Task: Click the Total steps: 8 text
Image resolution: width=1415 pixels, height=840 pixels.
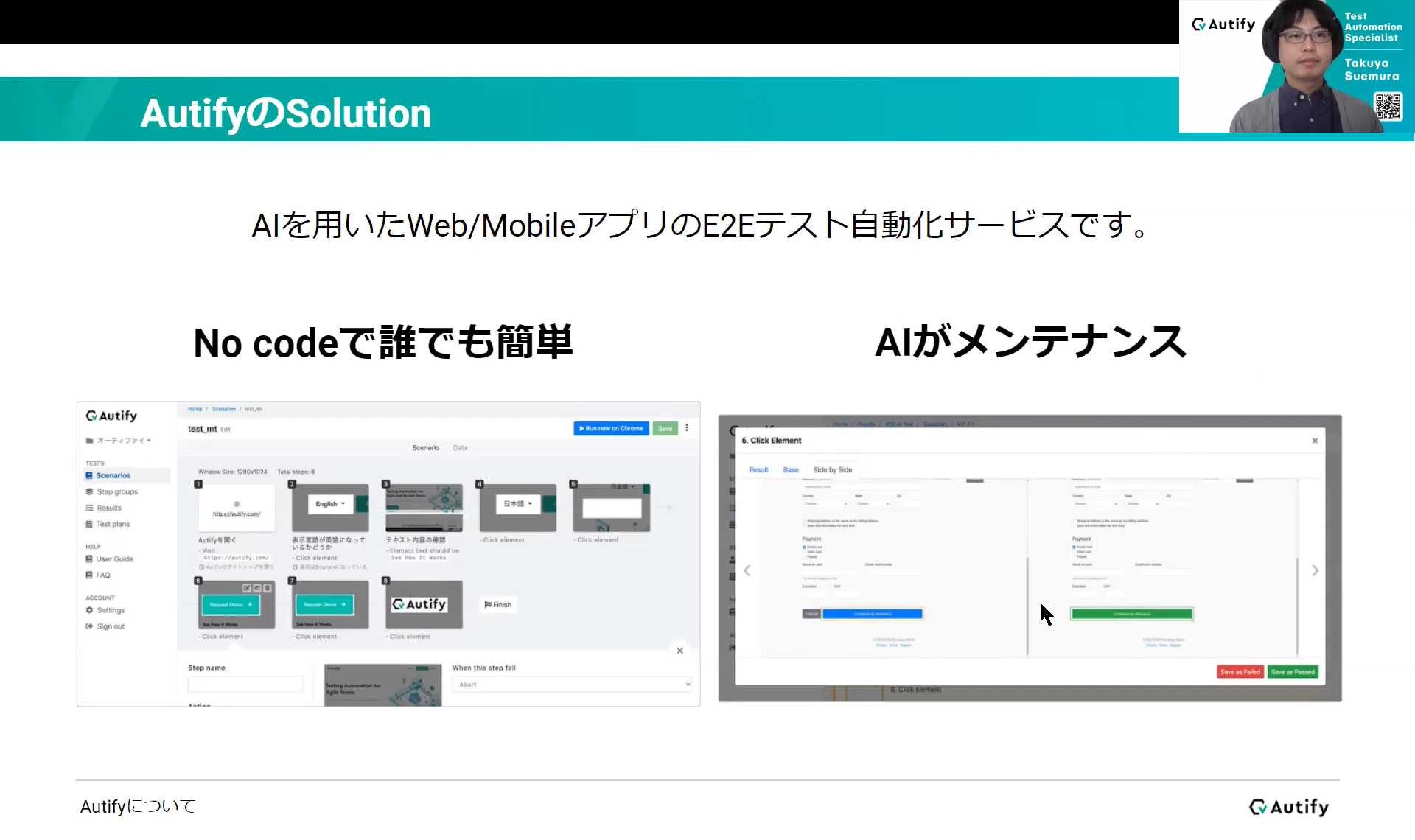Action: coord(296,472)
